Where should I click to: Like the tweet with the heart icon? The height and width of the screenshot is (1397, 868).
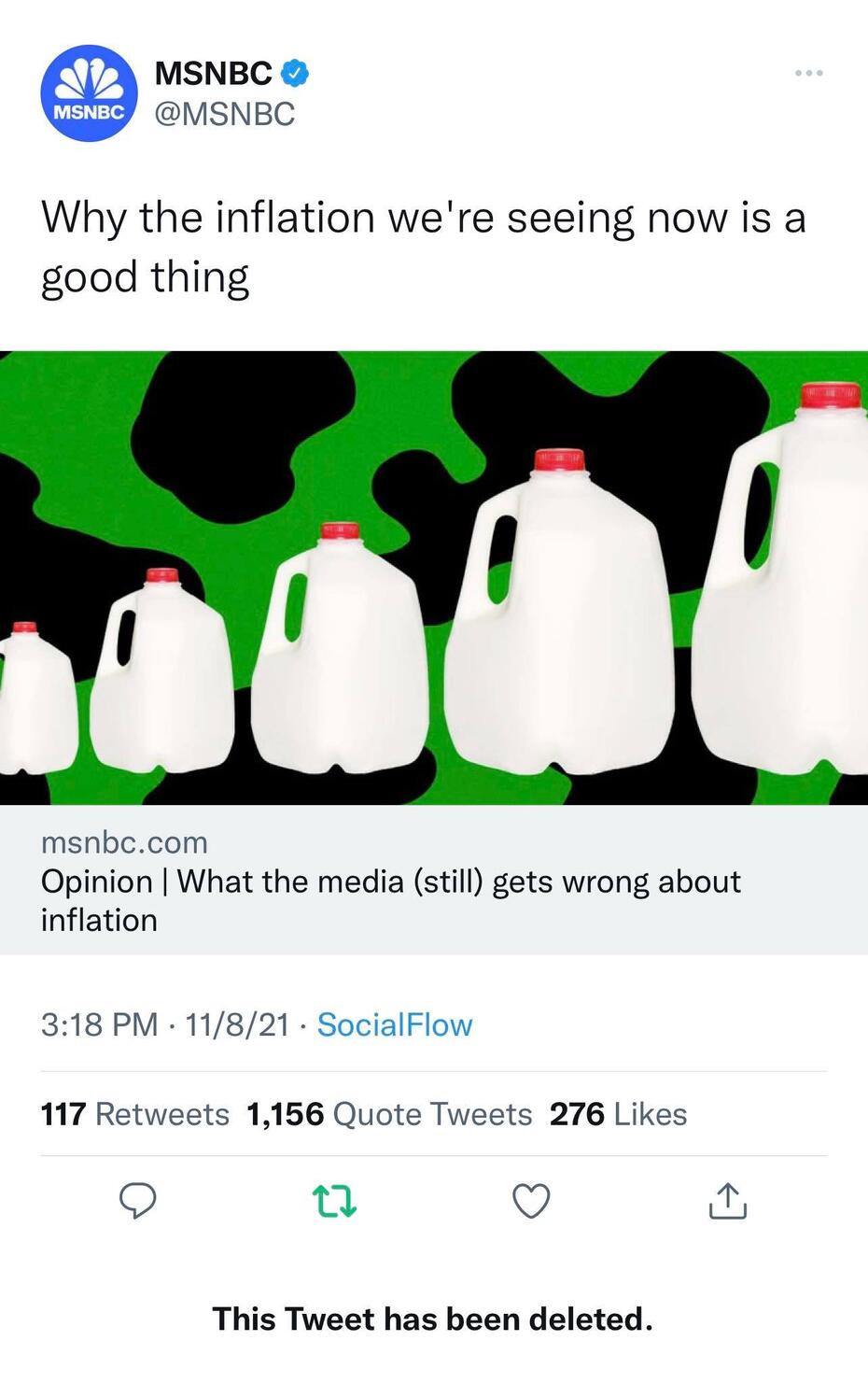click(532, 1201)
